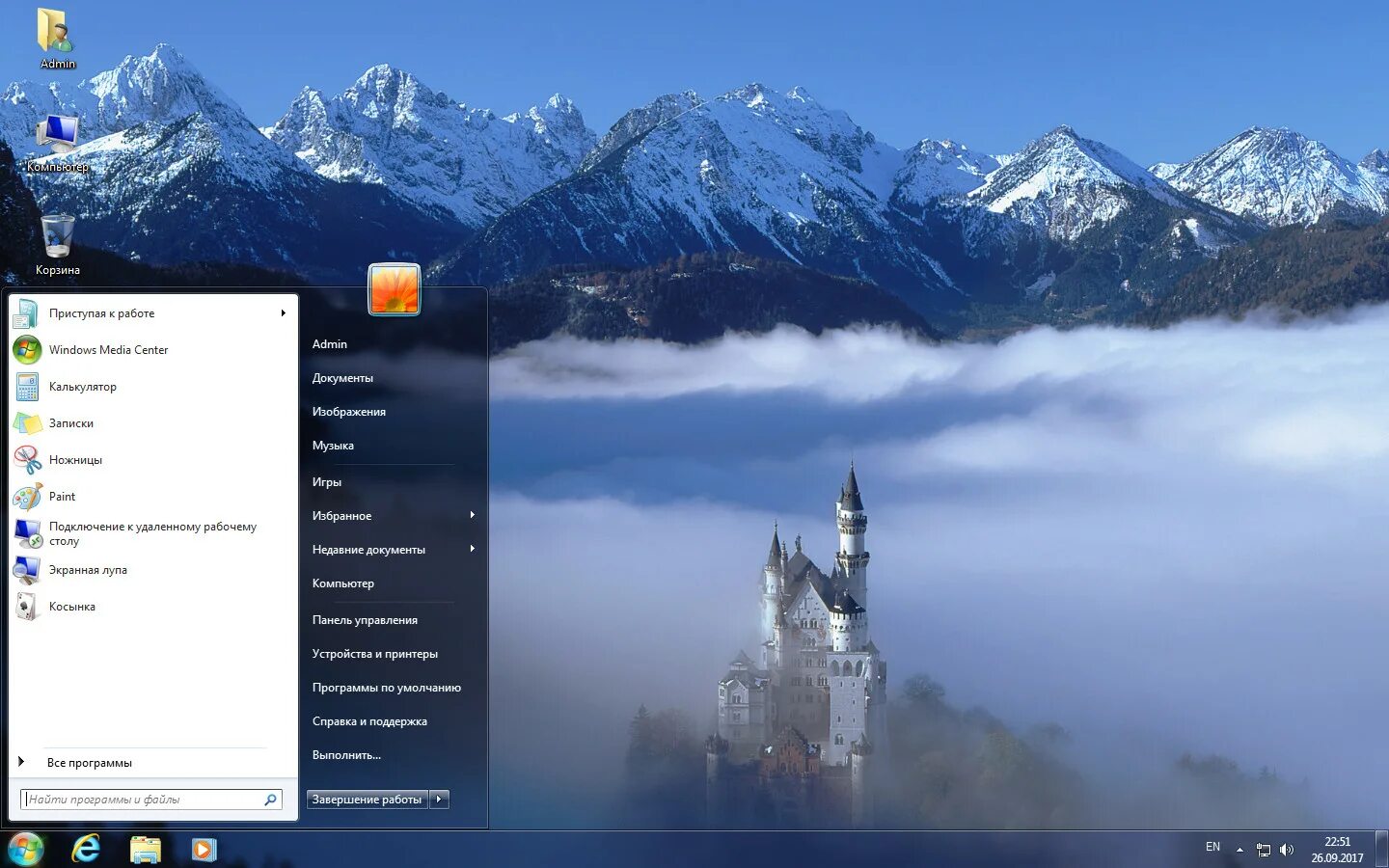Viewport: 1389px width, 868px height.
Task: Open the Экранная лупа magnifier icon
Action: 27,570
